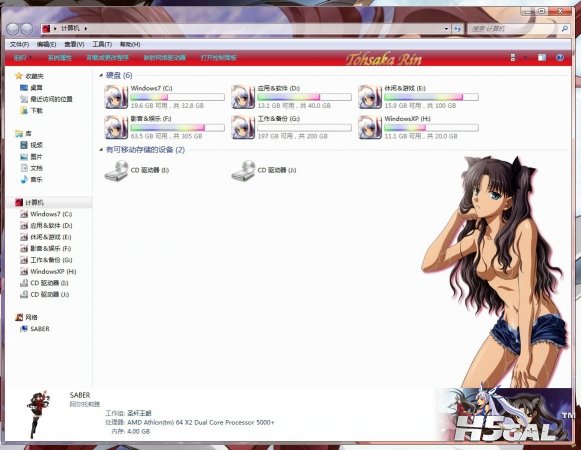
Task: Collapse the 硬盘 (6) group
Action: pyautogui.click(x=101, y=76)
